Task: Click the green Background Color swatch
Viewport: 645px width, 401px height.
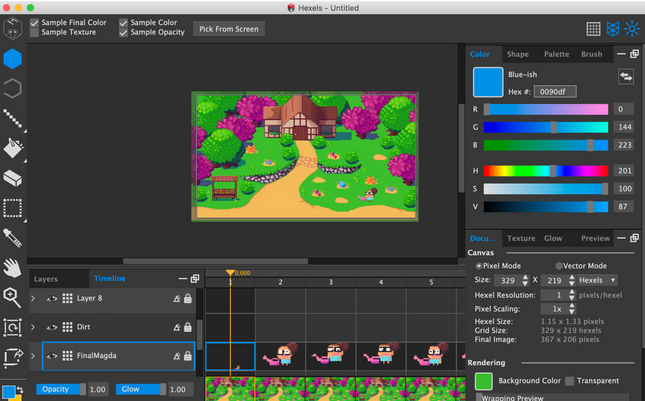Action: [x=483, y=381]
